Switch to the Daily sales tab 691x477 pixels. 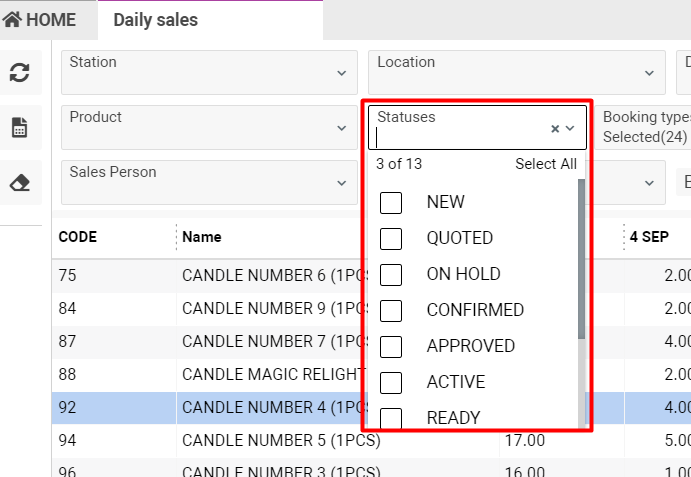click(x=155, y=20)
